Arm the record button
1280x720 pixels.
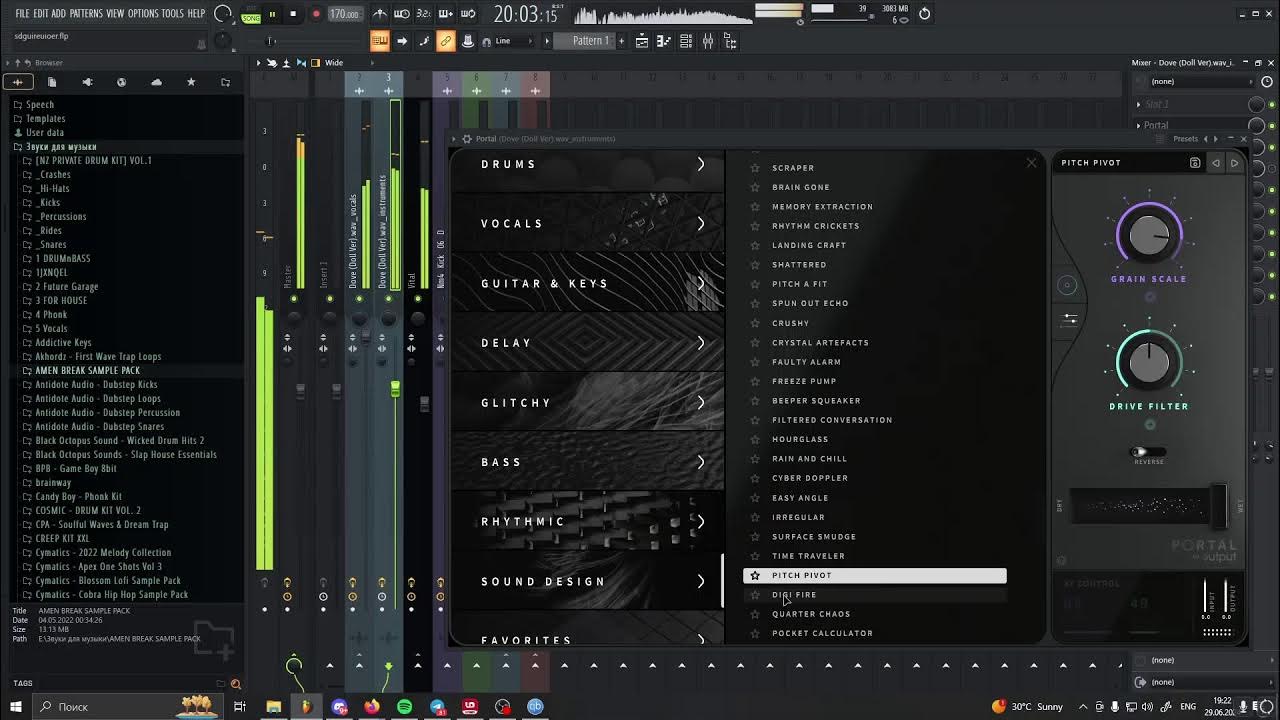click(316, 14)
